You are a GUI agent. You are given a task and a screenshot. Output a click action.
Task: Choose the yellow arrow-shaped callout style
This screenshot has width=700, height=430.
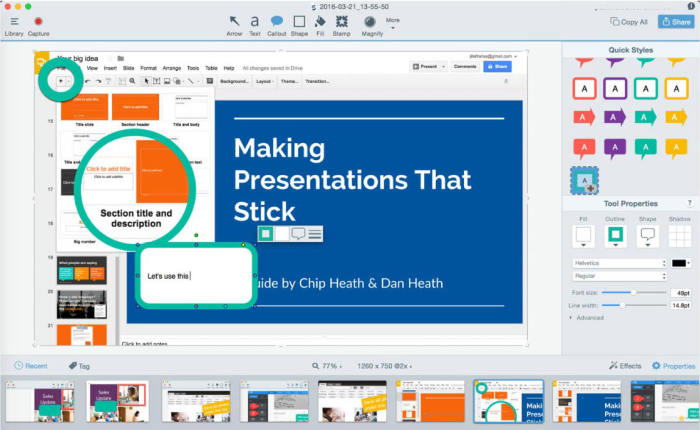(676, 117)
